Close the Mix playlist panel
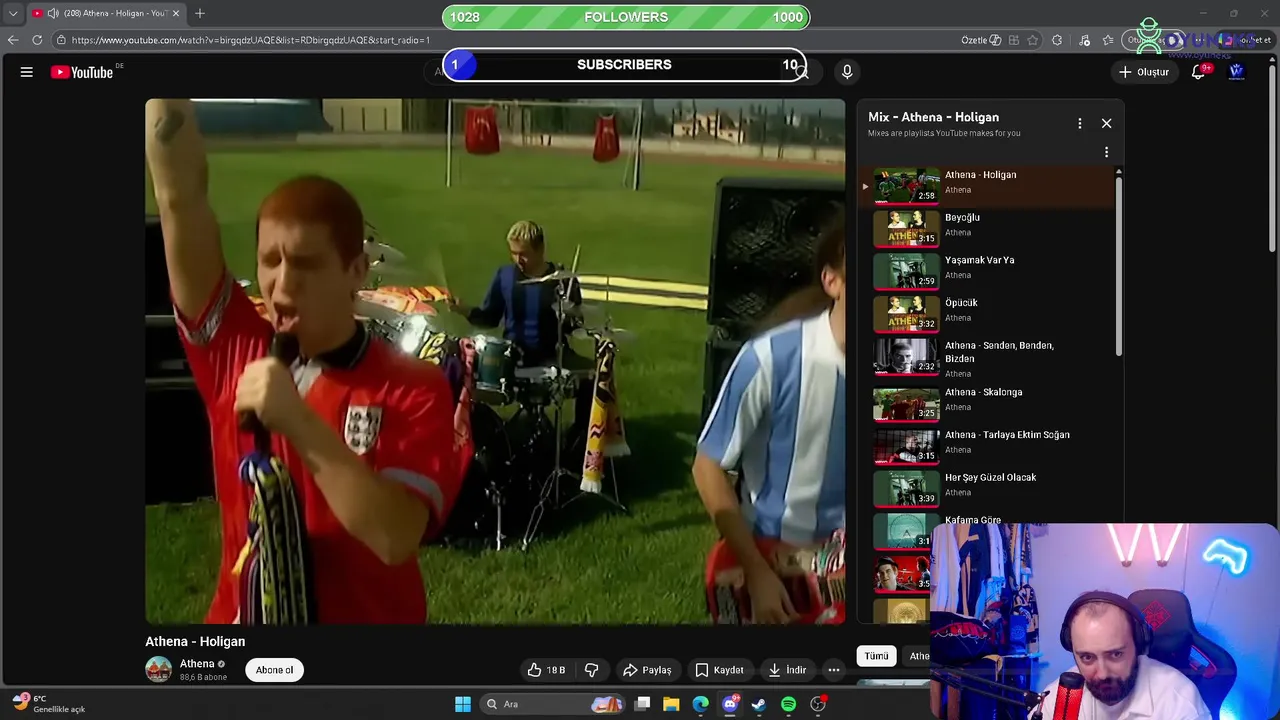 [1106, 123]
